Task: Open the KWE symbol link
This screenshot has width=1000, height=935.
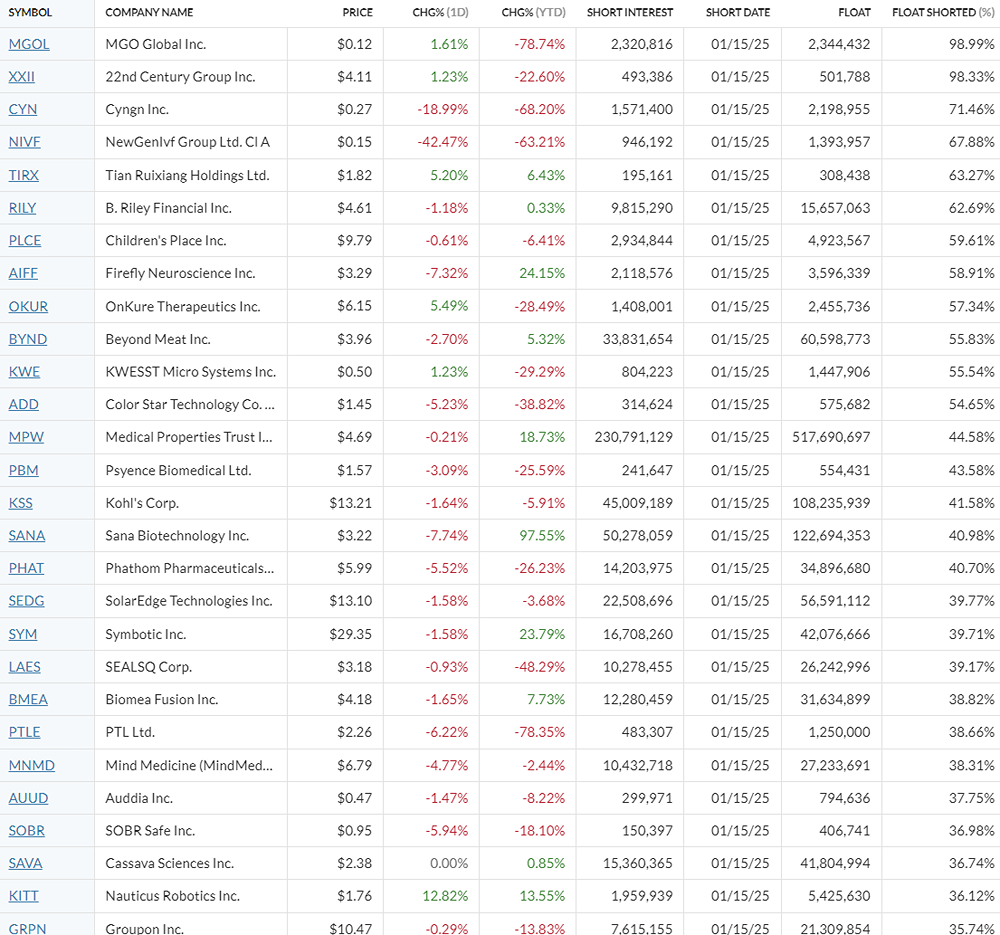Action: pos(24,372)
